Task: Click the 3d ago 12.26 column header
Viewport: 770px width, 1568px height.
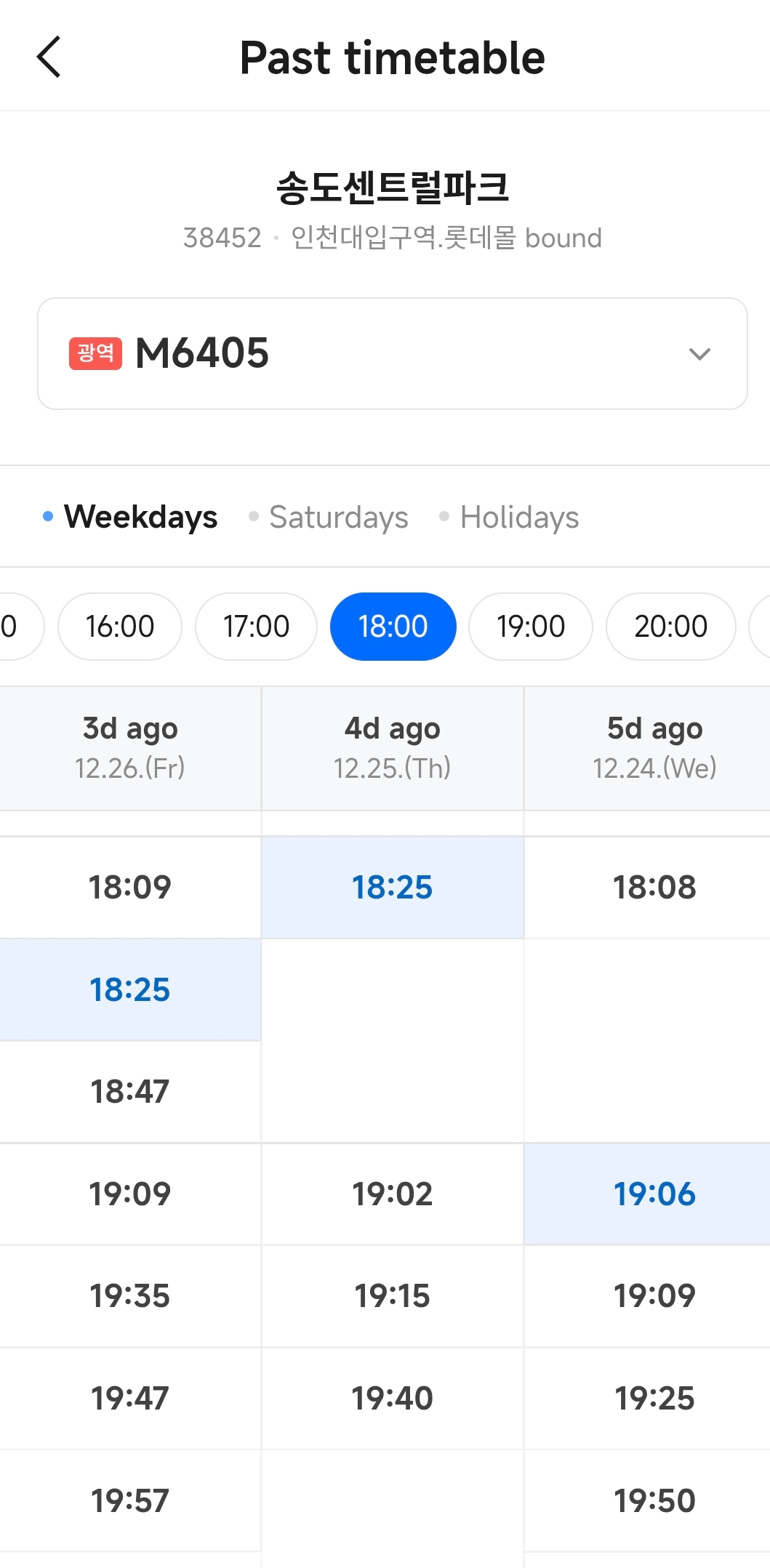Action: [130, 747]
